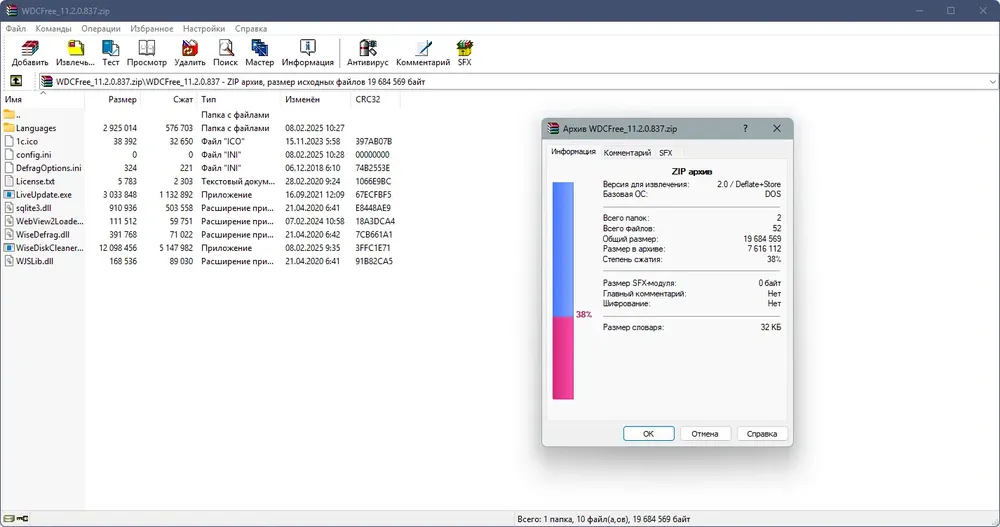Click the Добавить (Add) toolbar icon
Image resolution: width=1000 pixels, height=527 pixels.
pyautogui.click(x=30, y=53)
